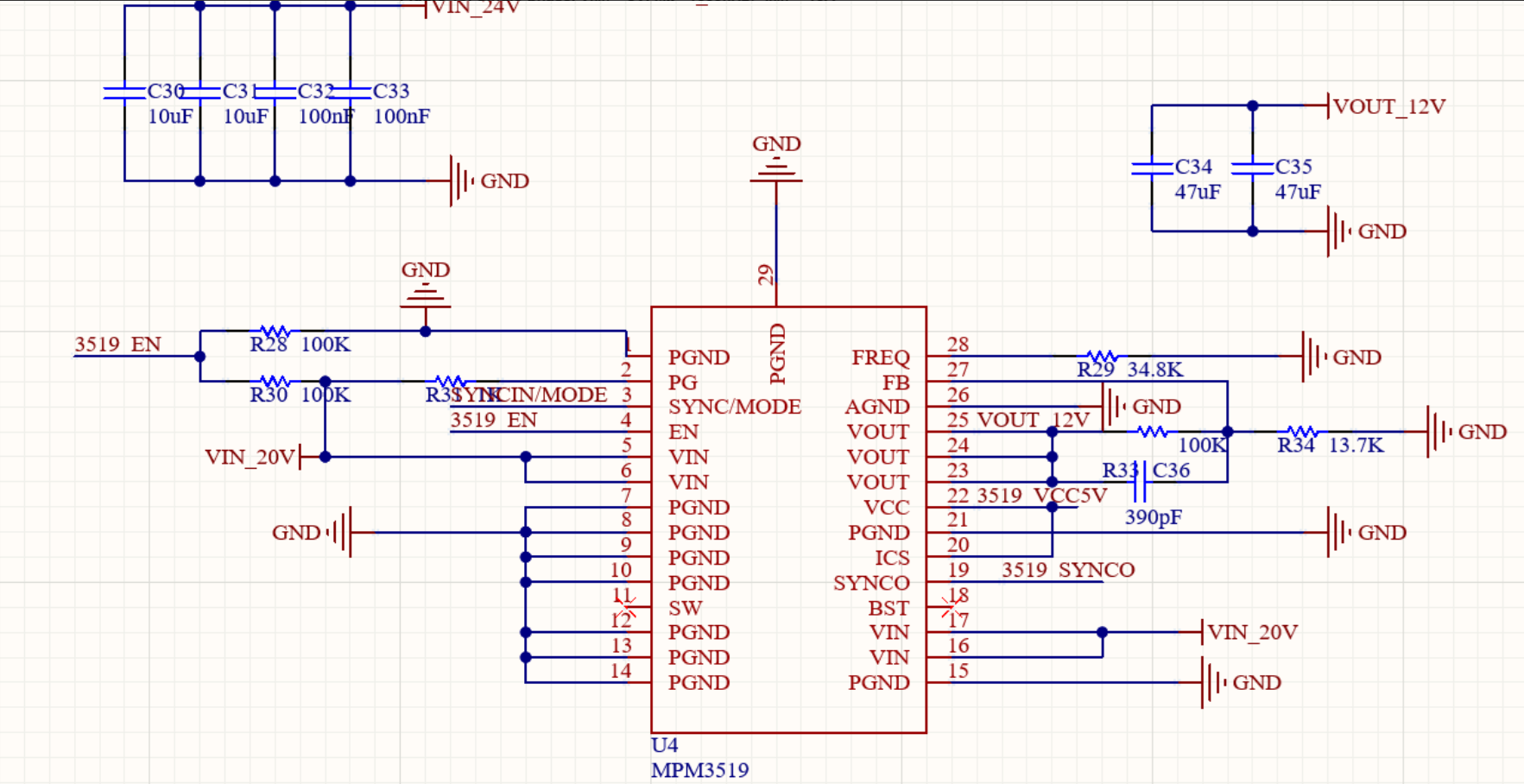Click the R34 13.7K resistor symbol
Viewport: 1524px width, 784px height.
(1302, 432)
